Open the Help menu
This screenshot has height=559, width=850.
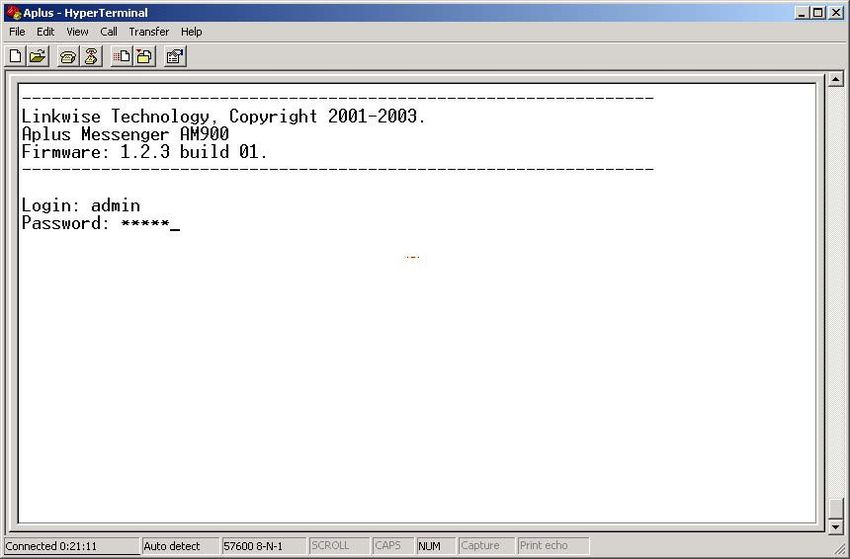coord(191,32)
